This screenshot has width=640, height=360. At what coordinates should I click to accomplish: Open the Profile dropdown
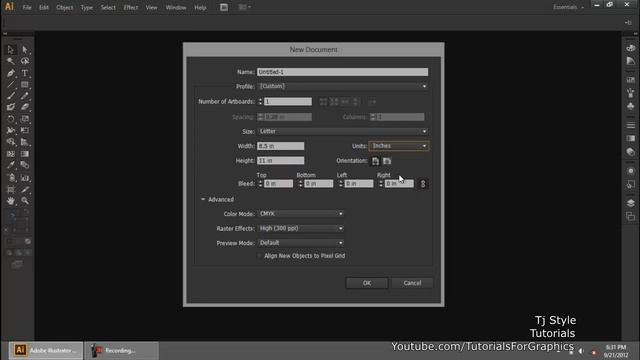point(342,87)
